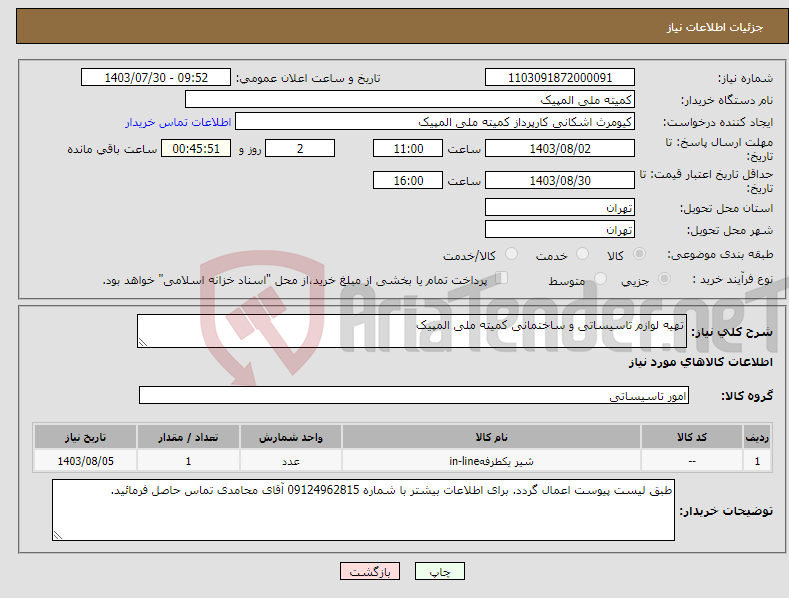Click the تعداد / مقدار column header

click(188, 437)
